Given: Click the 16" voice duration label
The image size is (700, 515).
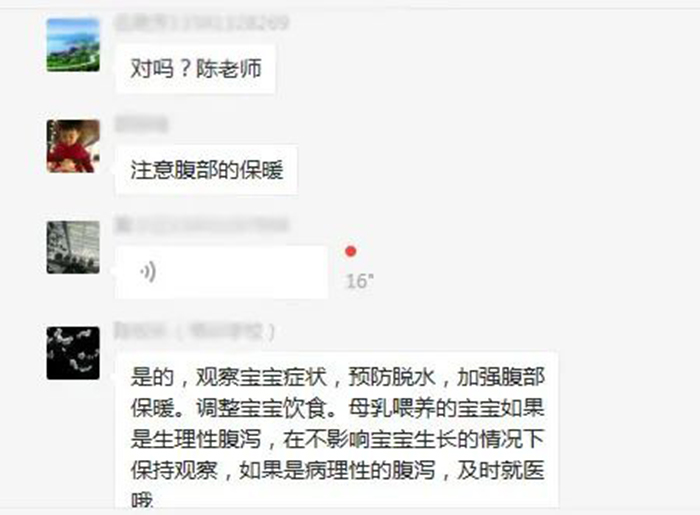Looking at the screenshot, I should click(360, 281).
